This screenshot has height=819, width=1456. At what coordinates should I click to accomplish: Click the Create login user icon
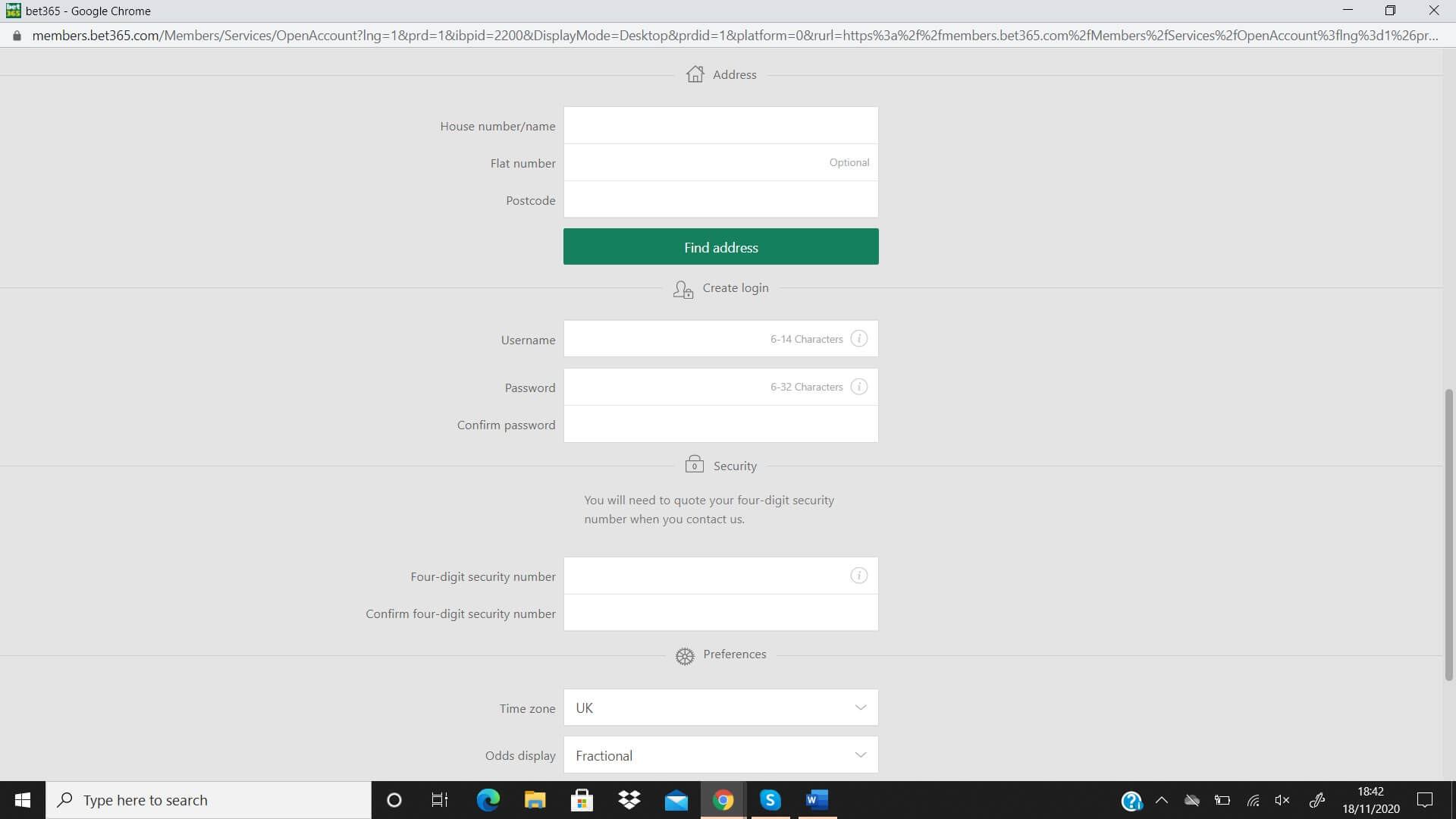point(682,289)
